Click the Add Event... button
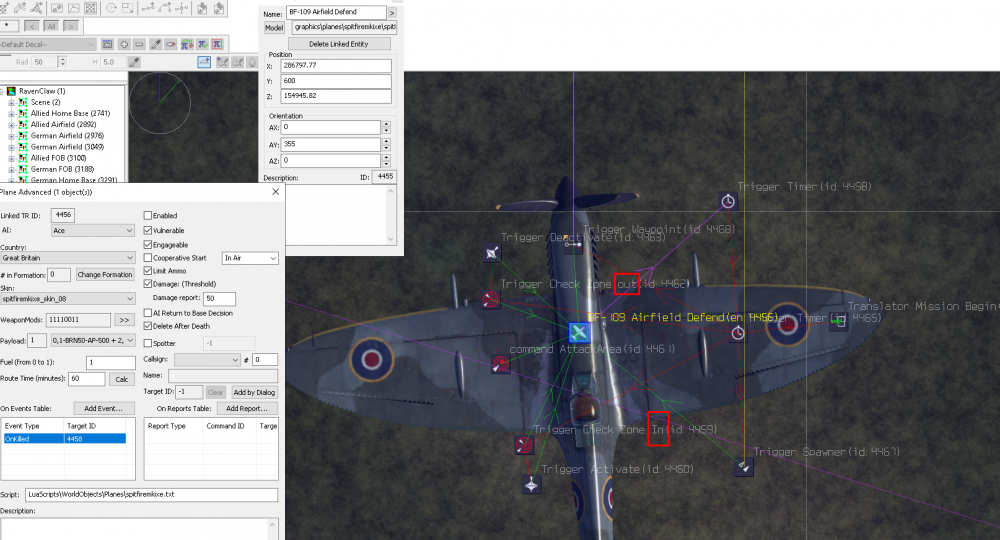This screenshot has height=540, width=1000. click(103, 409)
